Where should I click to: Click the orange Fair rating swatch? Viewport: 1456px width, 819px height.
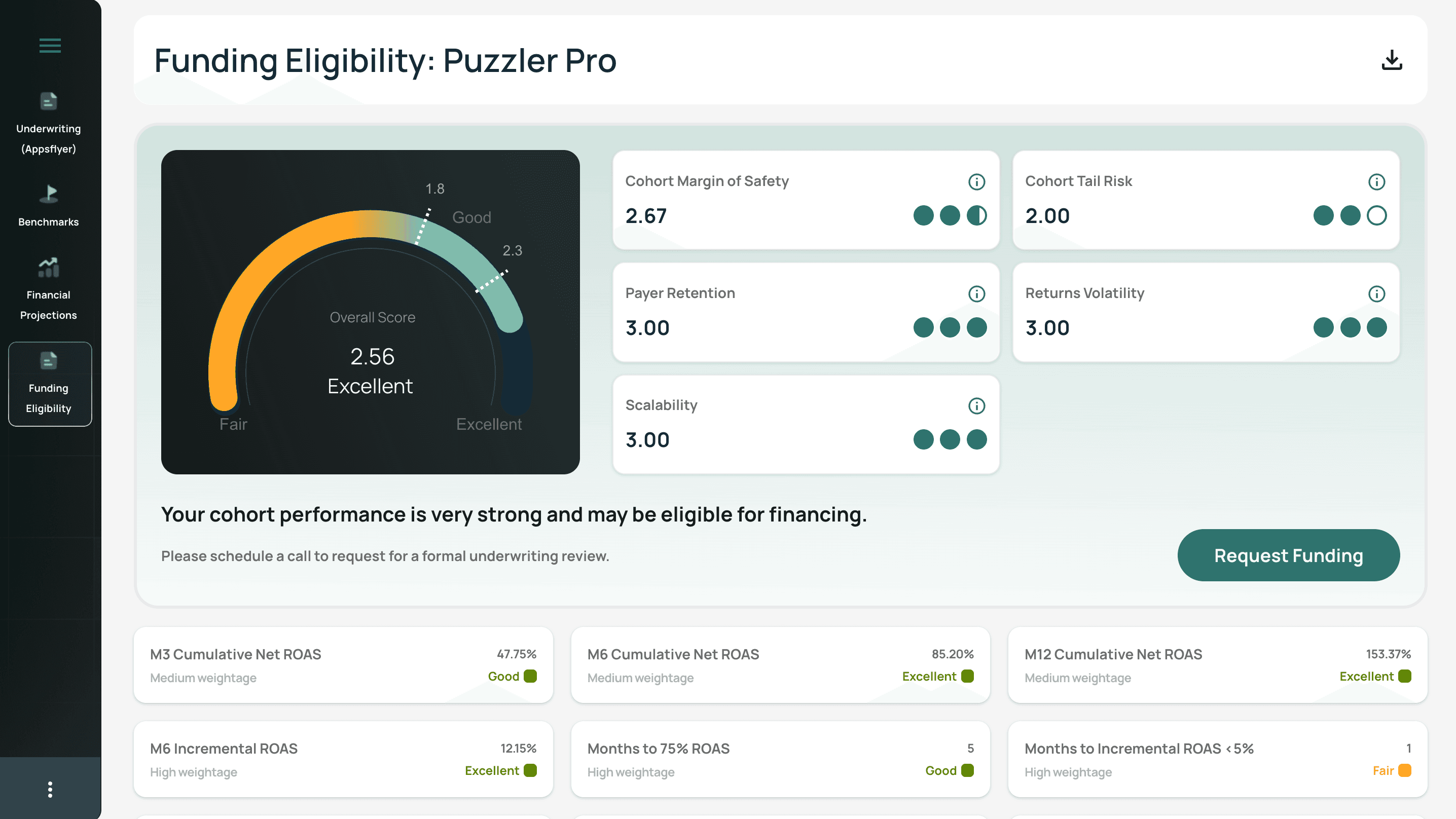[1405, 770]
